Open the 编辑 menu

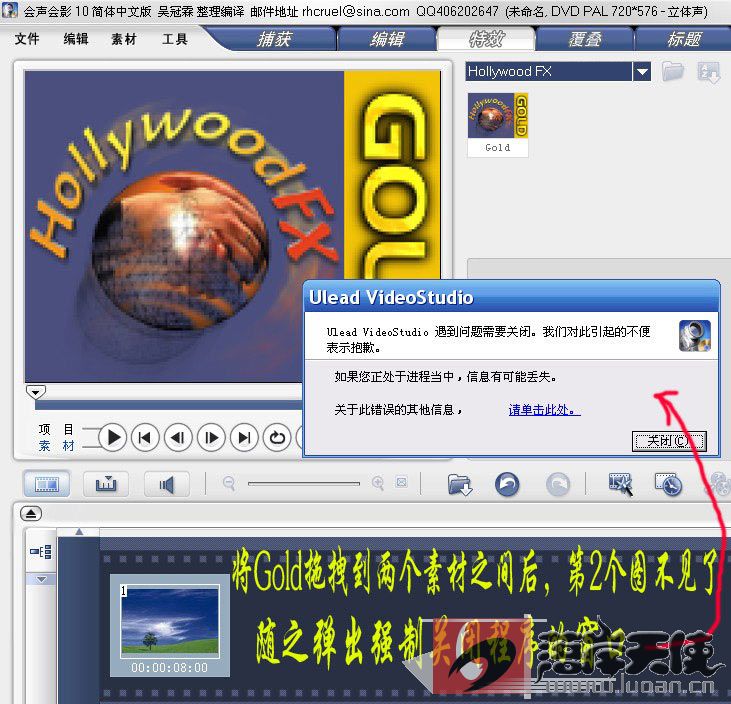tap(76, 39)
